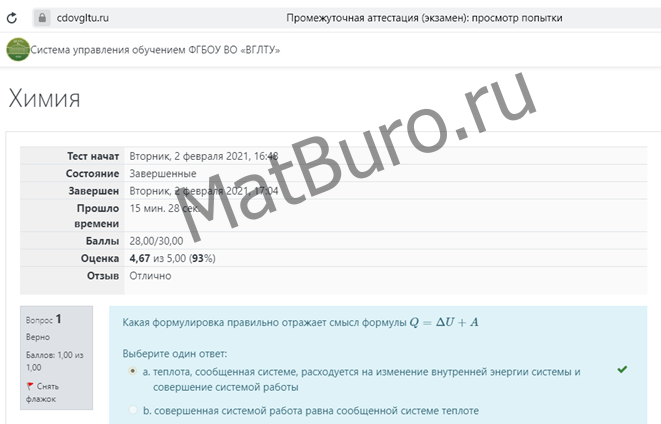Select answer option a radio button
This screenshot has width=661, height=424.
tap(132, 371)
